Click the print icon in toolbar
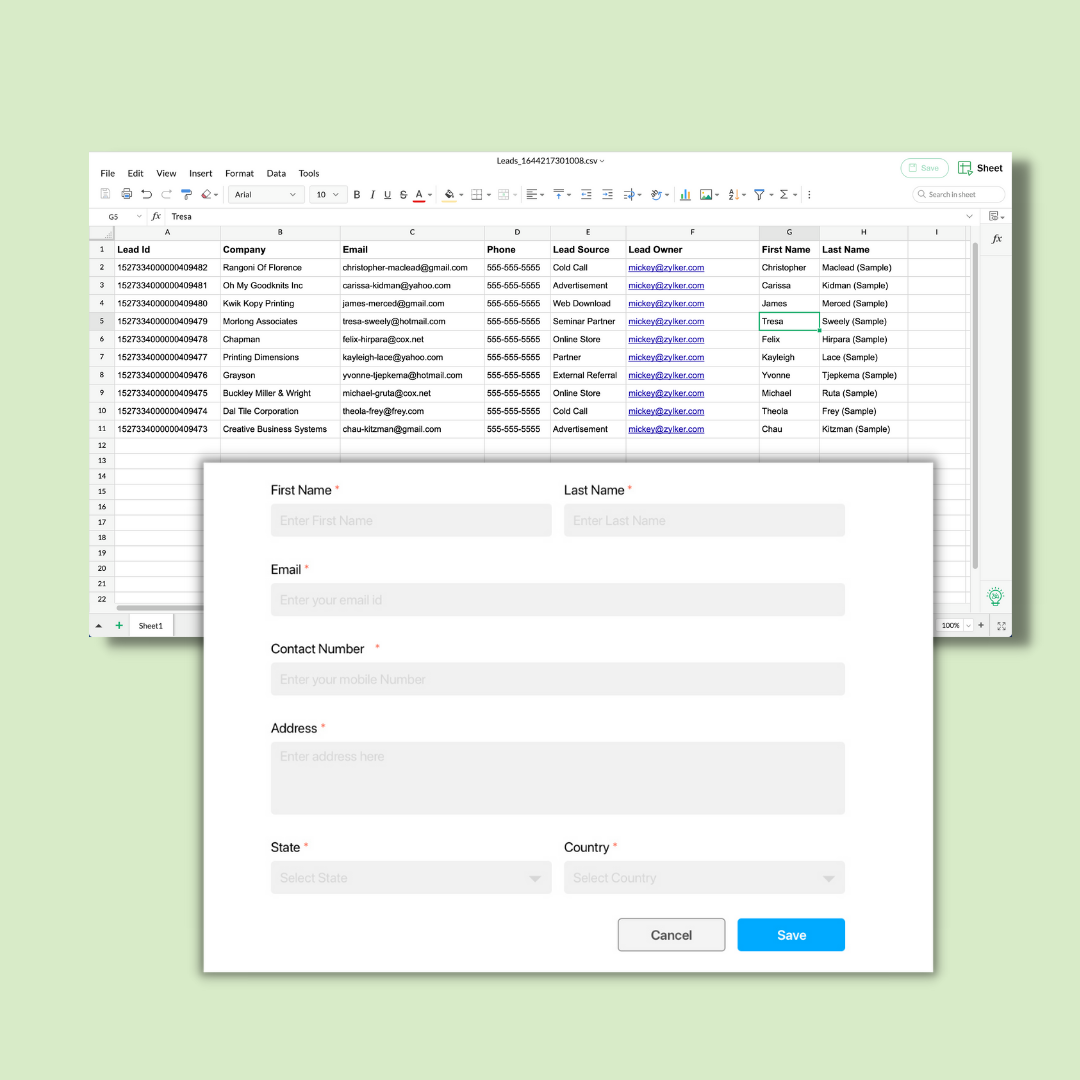This screenshot has width=1080, height=1080. 126,194
